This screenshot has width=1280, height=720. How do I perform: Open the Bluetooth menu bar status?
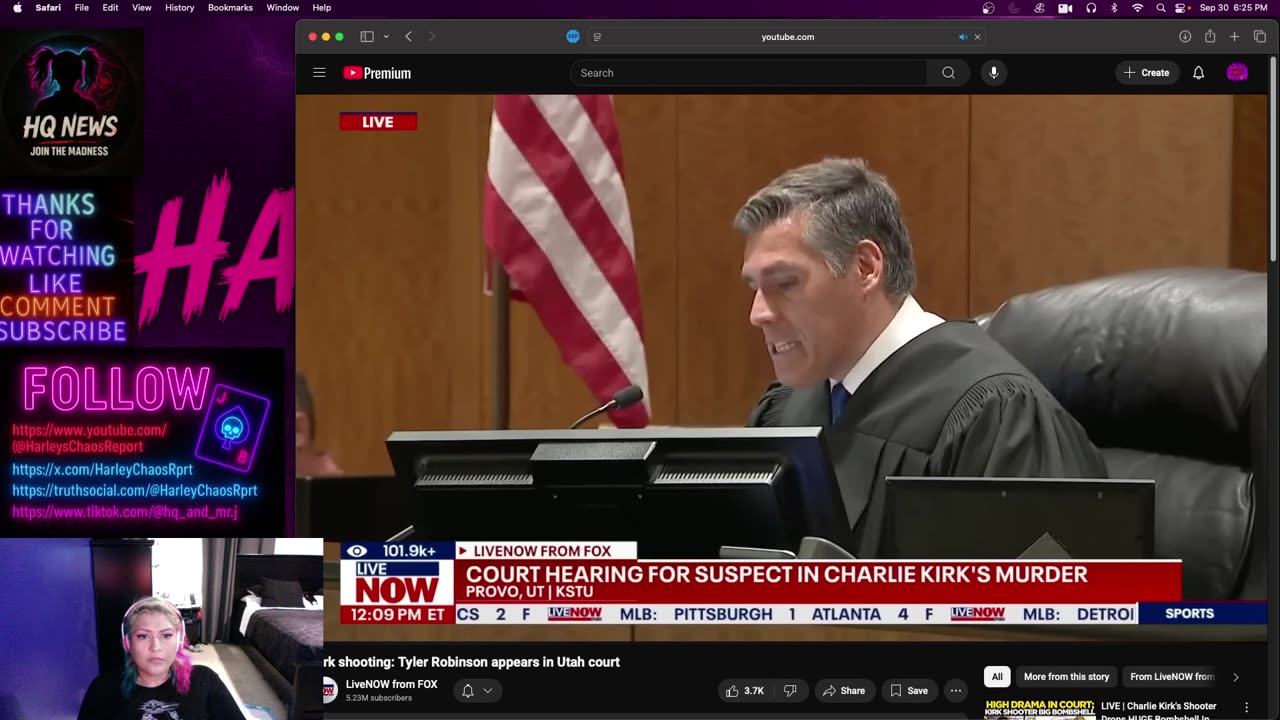1114,7
